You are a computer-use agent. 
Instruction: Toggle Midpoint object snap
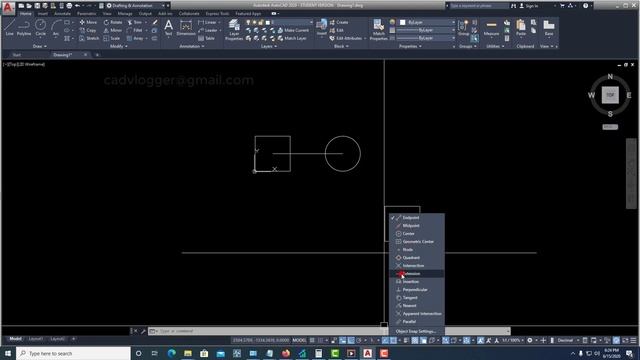tap(411, 226)
